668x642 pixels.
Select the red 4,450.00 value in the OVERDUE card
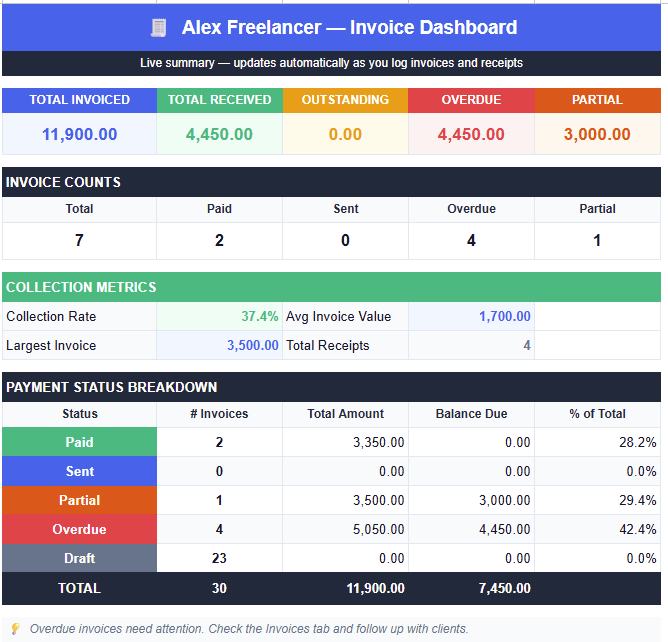[x=471, y=134]
